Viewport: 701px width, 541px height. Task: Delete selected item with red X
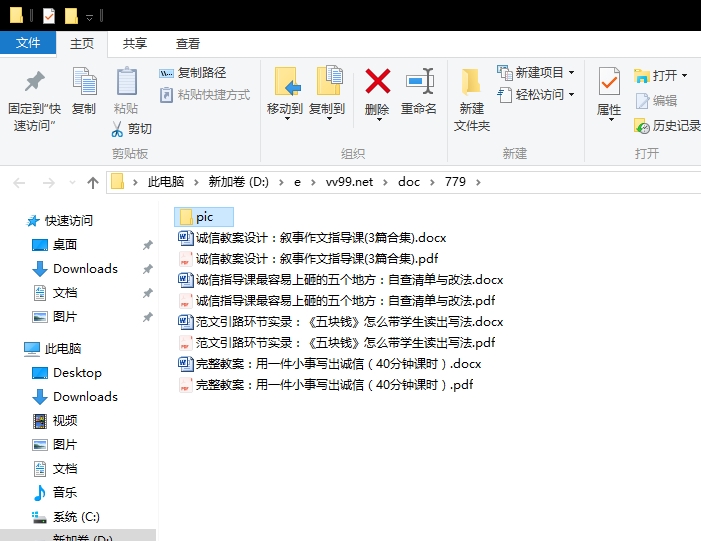pos(377,94)
